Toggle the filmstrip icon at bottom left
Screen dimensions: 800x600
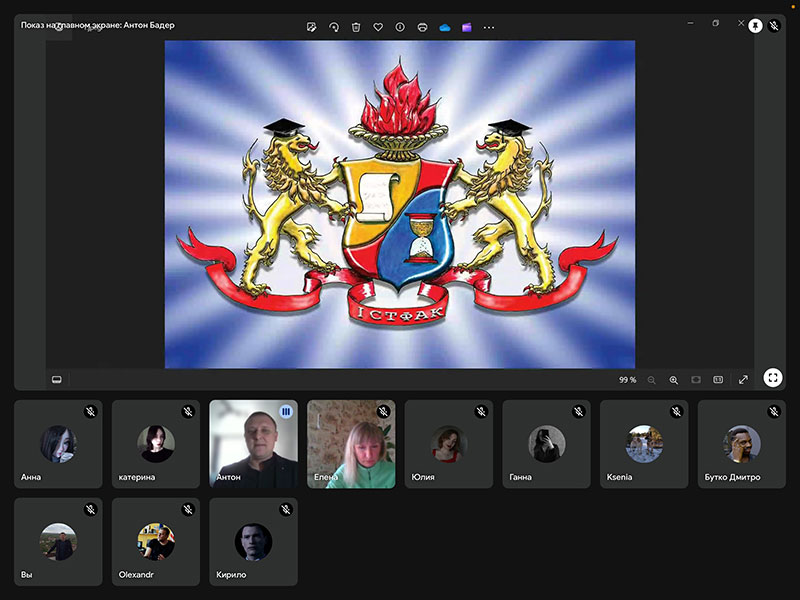coord(57,380)
